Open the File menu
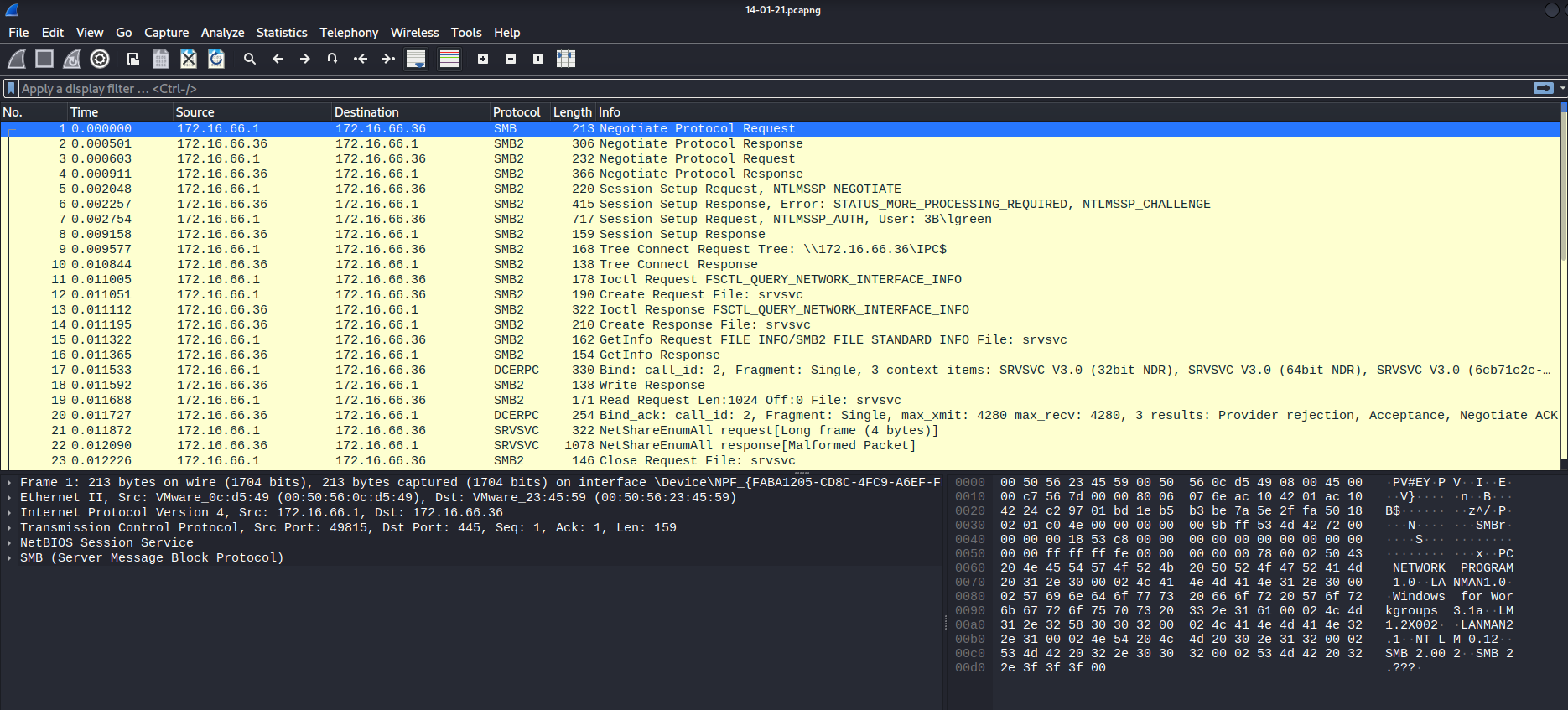1568x710 pixels. (18, 33)
